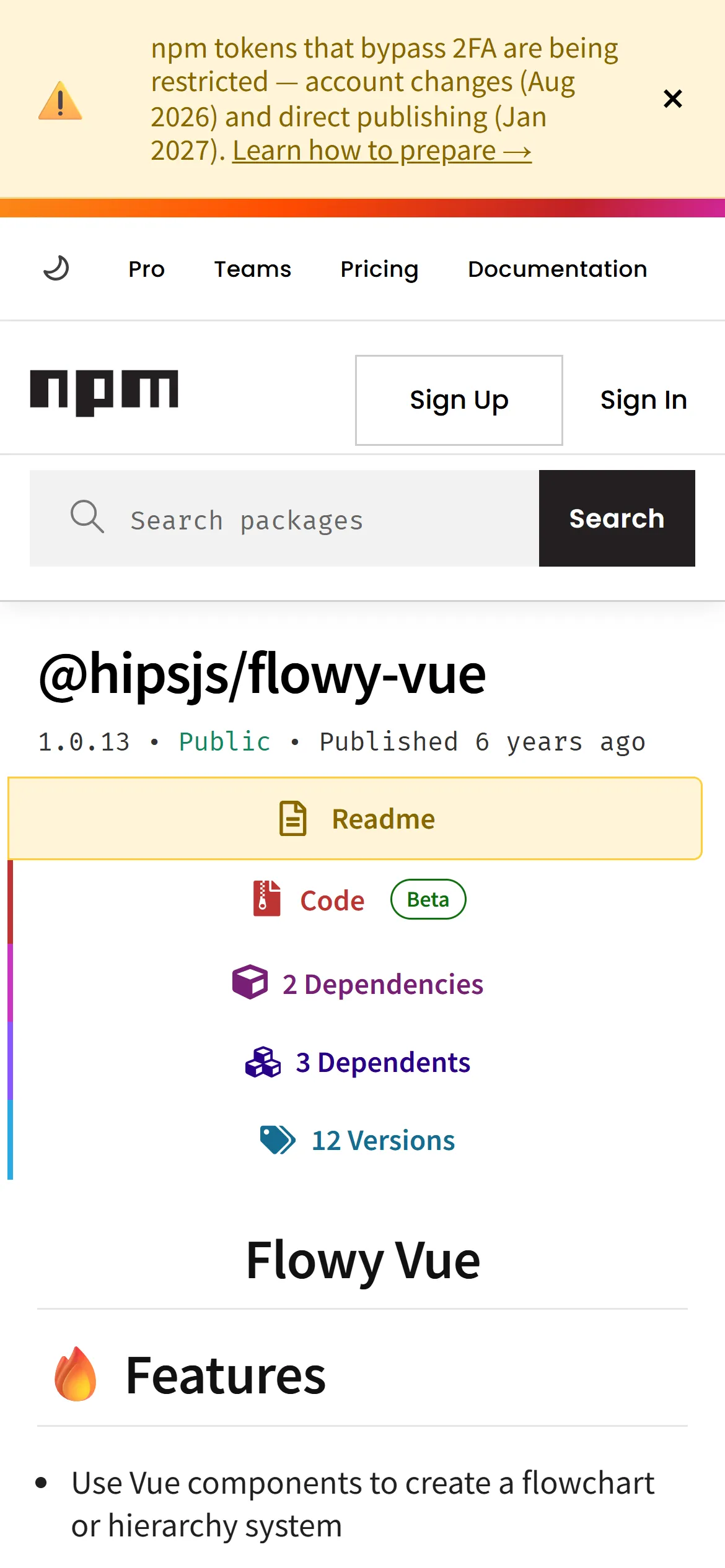Click the Sign In link
Screen dimensions: 725x1568
pos(644,400)
